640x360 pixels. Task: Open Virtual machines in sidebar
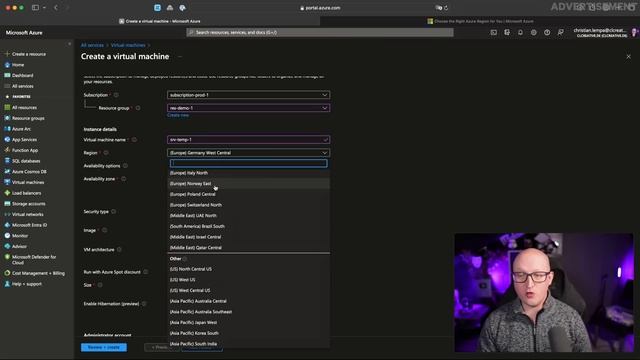point(24,182)
